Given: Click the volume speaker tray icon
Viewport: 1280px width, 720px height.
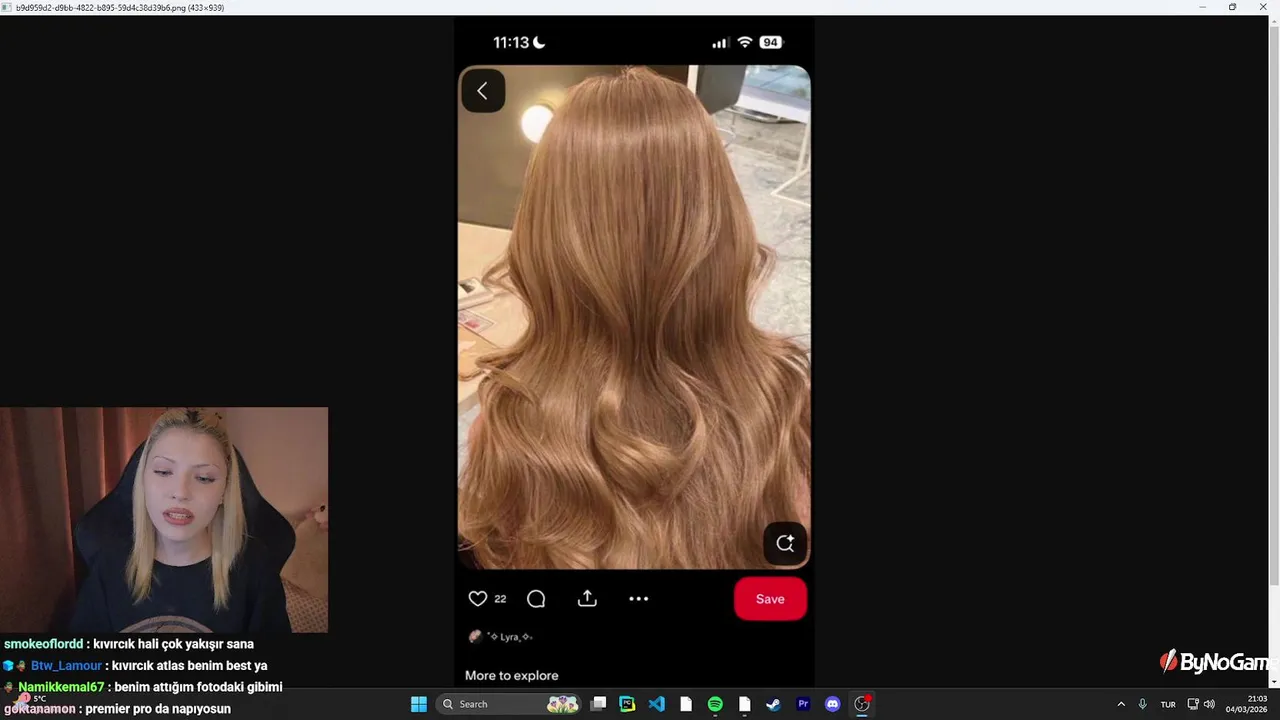Looking at the screenshot, I should [x=1209, y=704].
